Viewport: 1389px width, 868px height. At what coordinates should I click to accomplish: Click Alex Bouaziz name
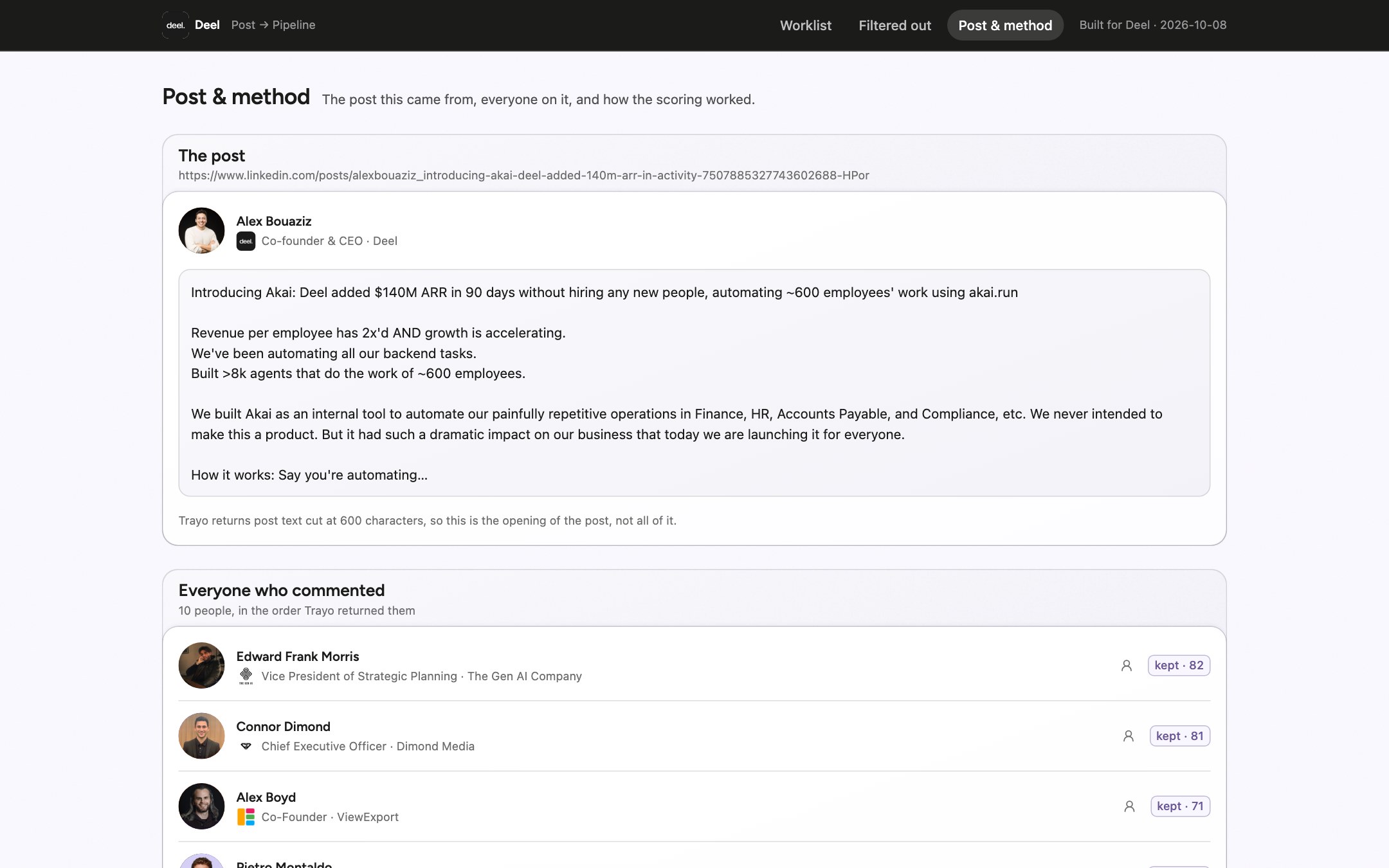pos(274,221)
